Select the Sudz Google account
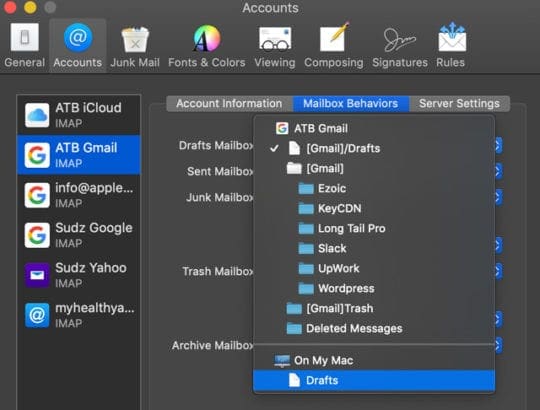This screenshot has width=540, height=410. pyautogui.click(x=79, y=235)
